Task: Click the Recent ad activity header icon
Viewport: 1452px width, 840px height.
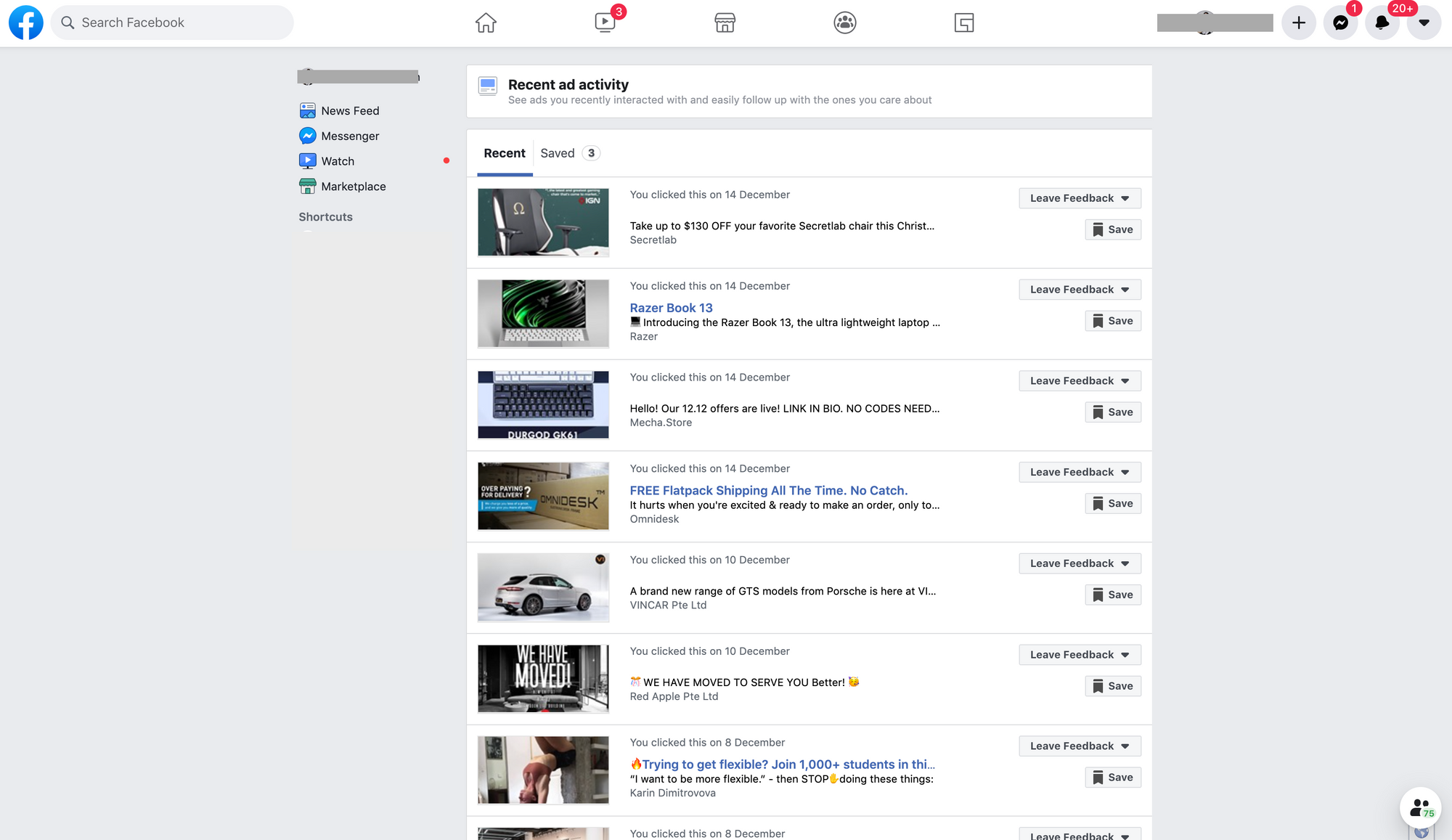Action: [488, 86]
